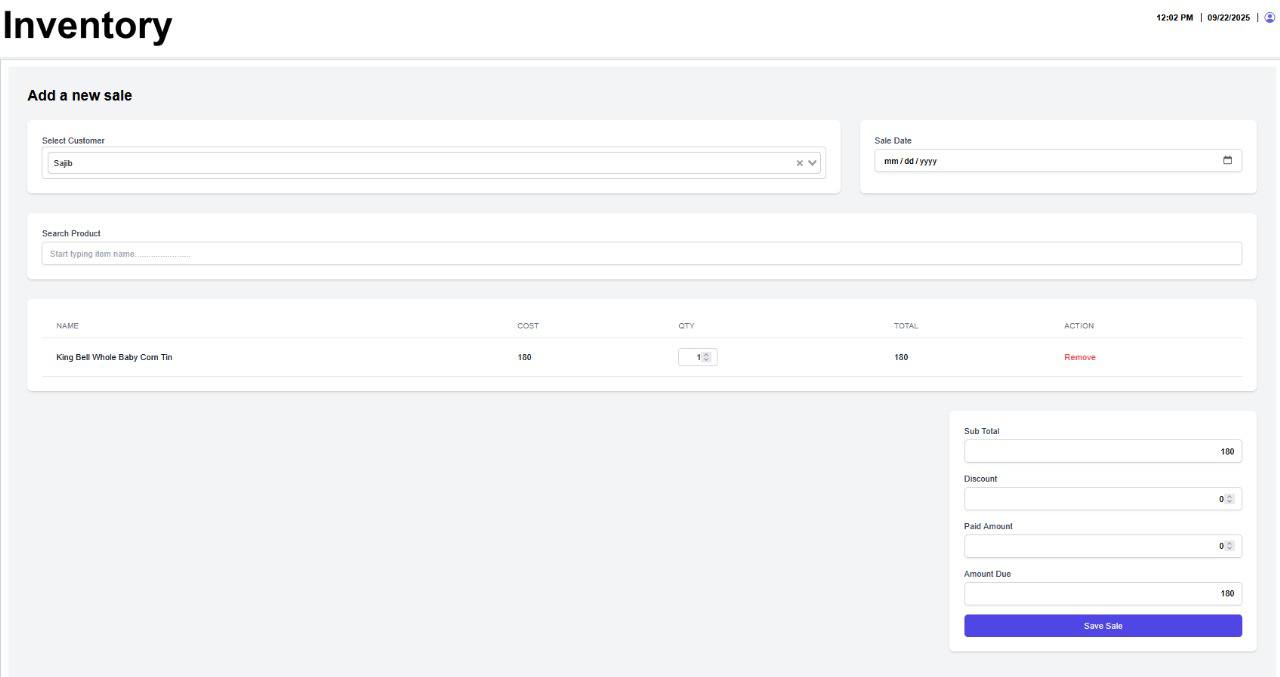Click the Inventory page heading
The height and width of the screenshot is (677, 1280).
coord(87,26)
